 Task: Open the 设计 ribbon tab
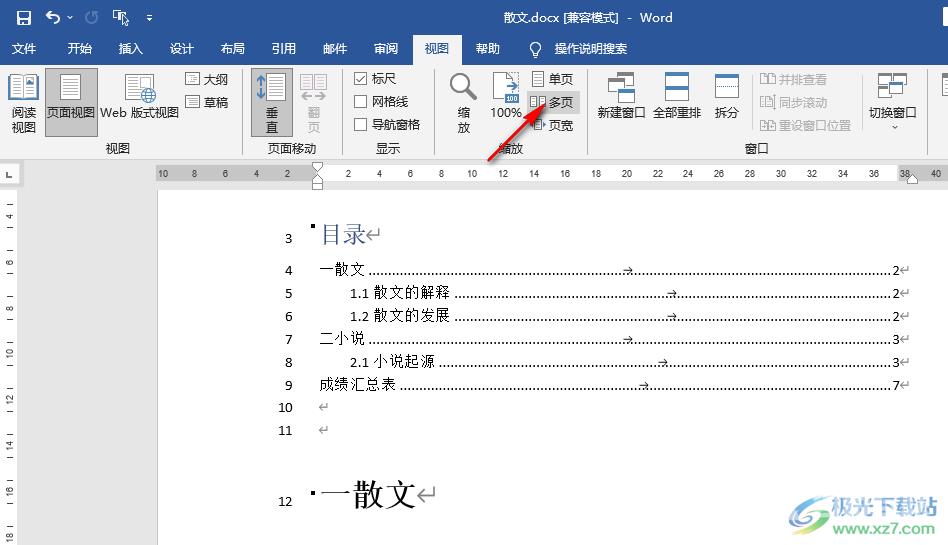point(181,48)
